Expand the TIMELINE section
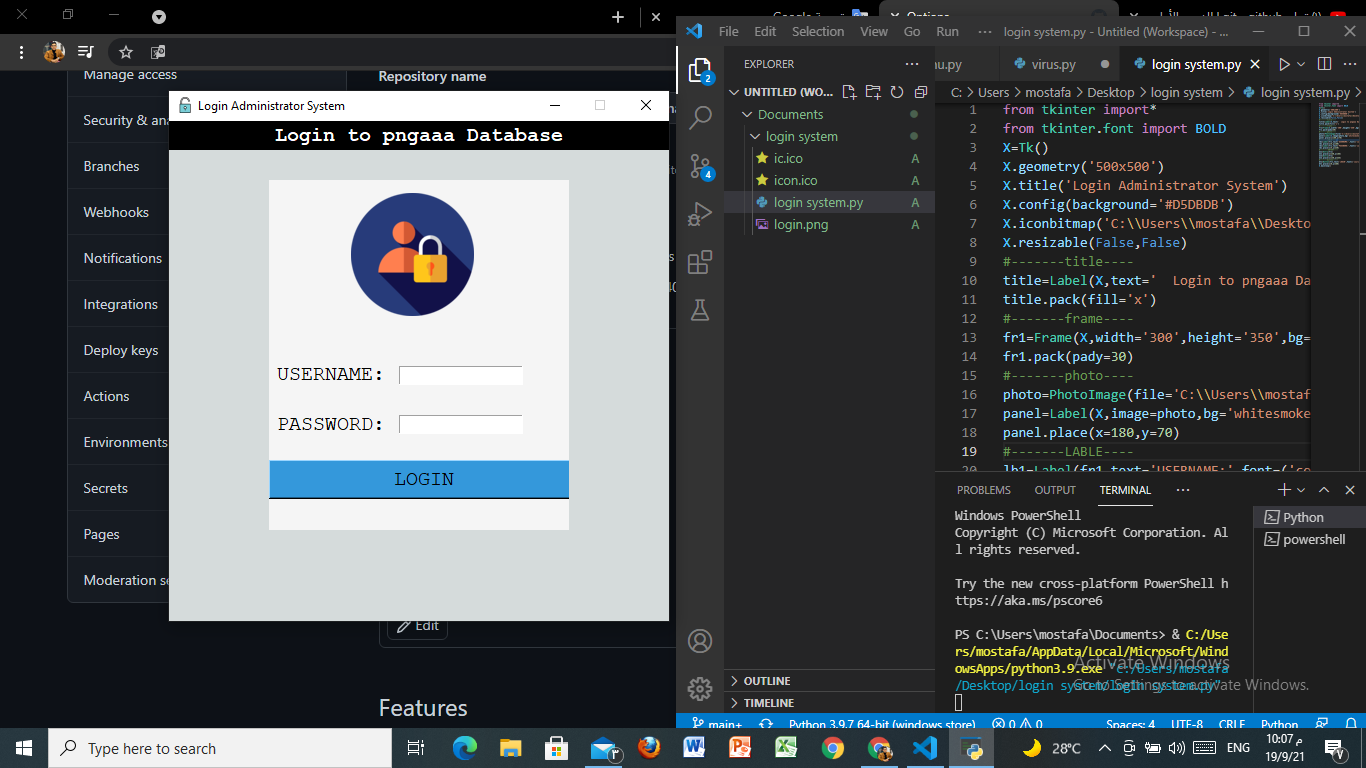The image size is (1366, 768). coord(768,703)
